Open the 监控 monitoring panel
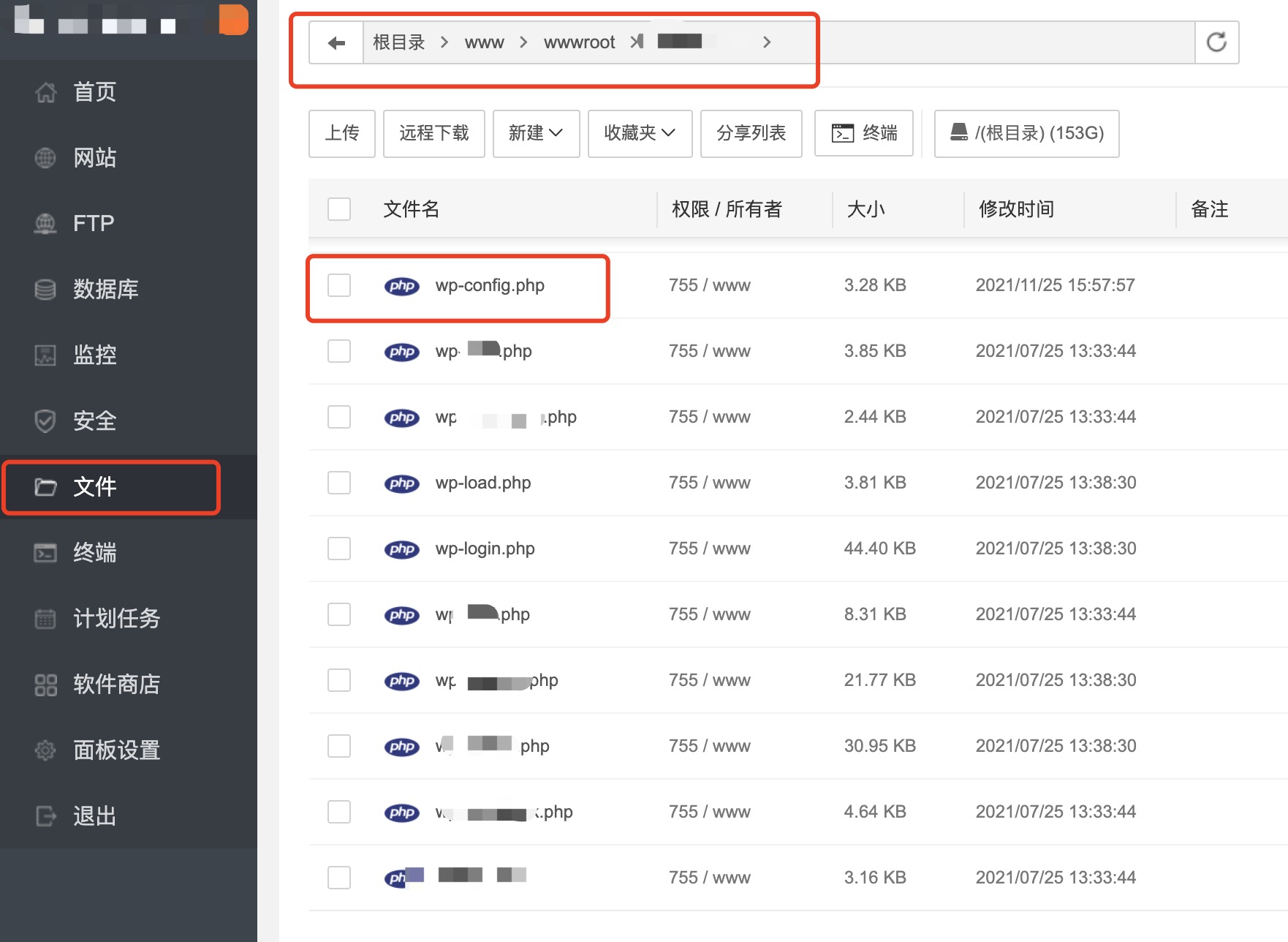The height and width of the screenshot is (942, 1288). tap(94, 355)
